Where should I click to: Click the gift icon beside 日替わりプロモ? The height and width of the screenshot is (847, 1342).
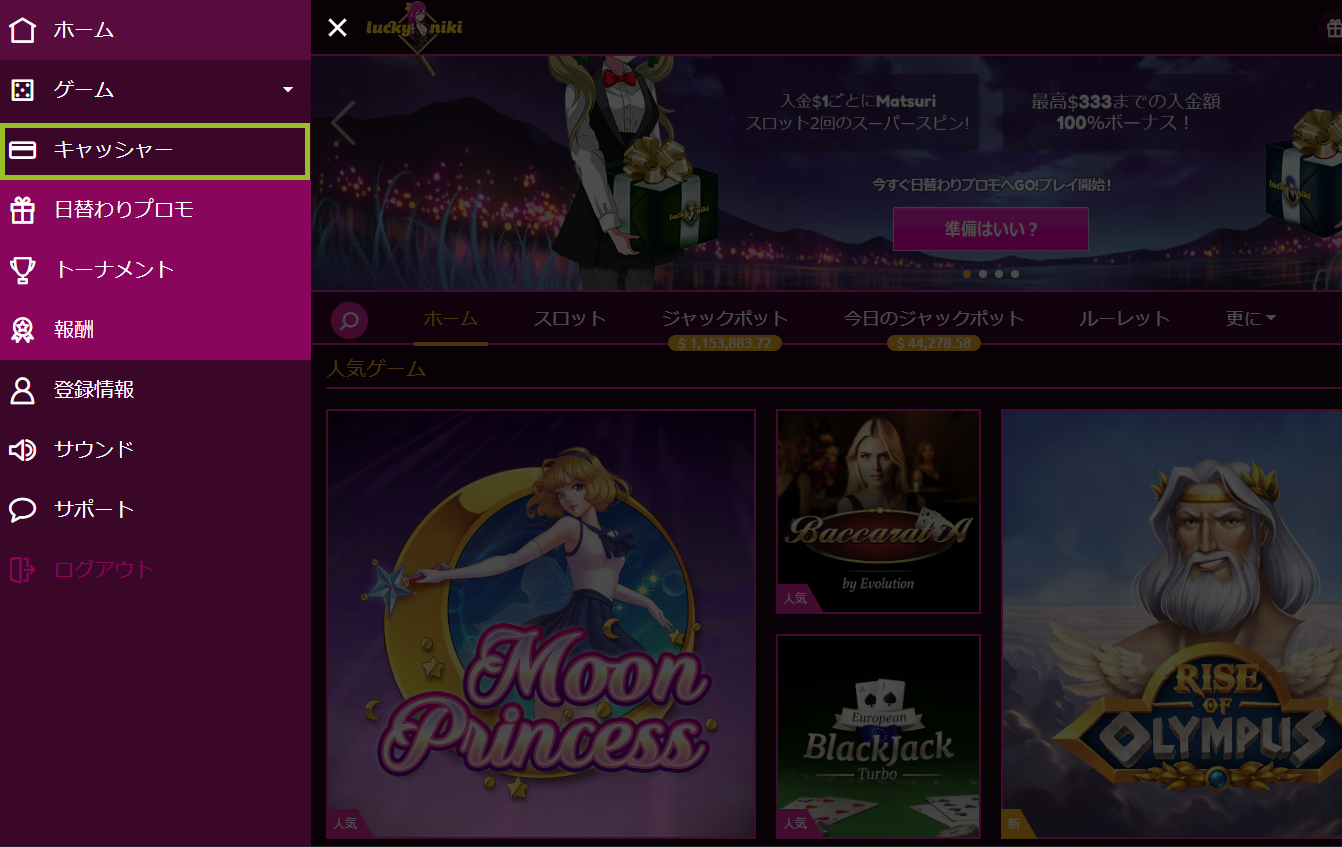point(22,210)
